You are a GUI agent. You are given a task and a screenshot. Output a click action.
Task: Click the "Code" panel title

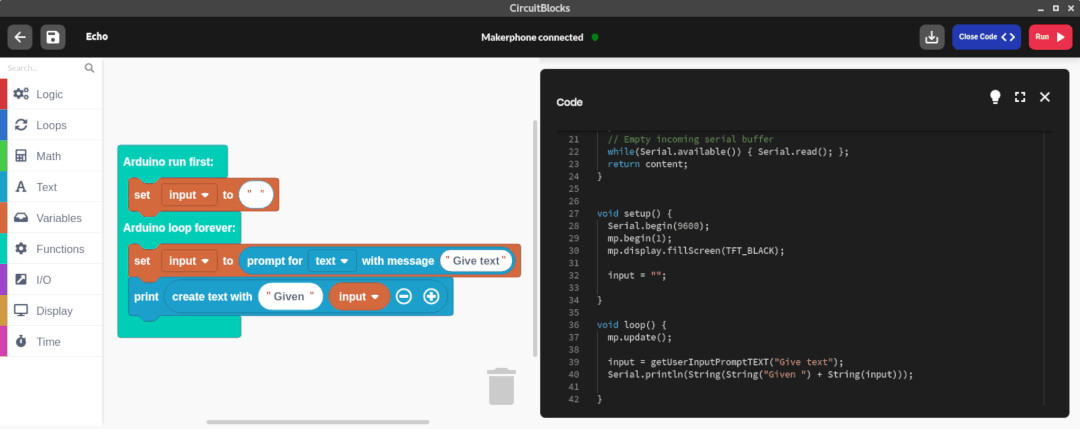(x=570, y=102)
